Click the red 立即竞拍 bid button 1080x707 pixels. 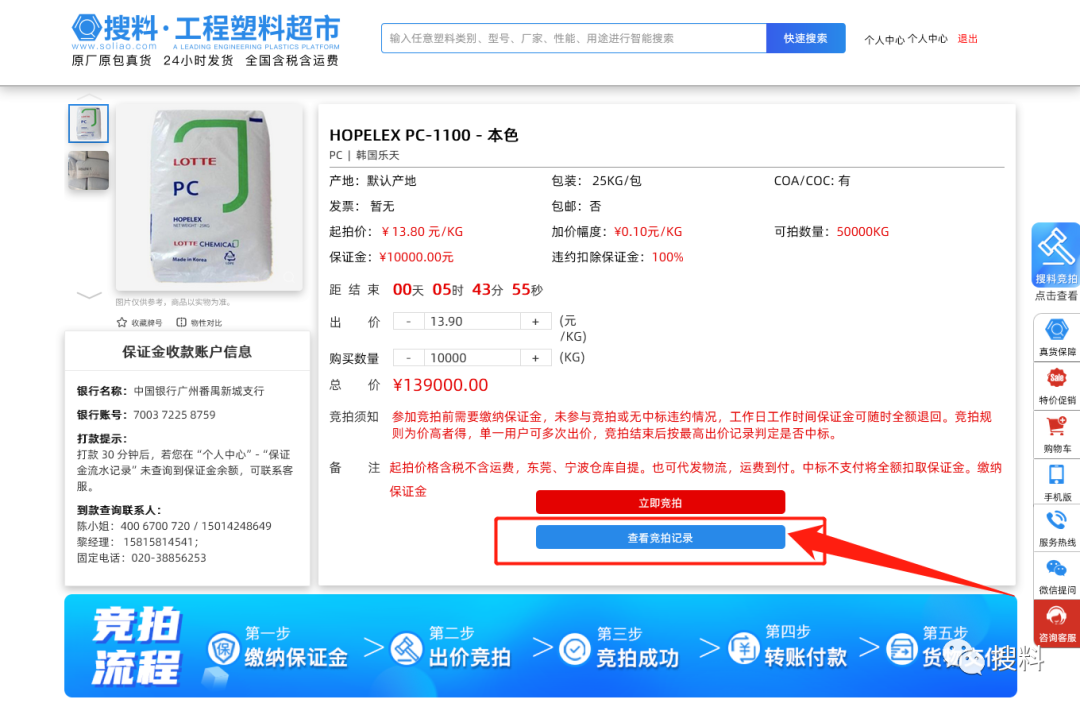coord(660,502)
